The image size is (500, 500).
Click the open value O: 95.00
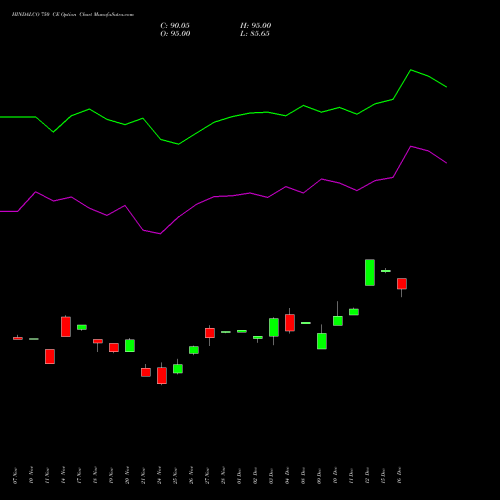(175, 34)
